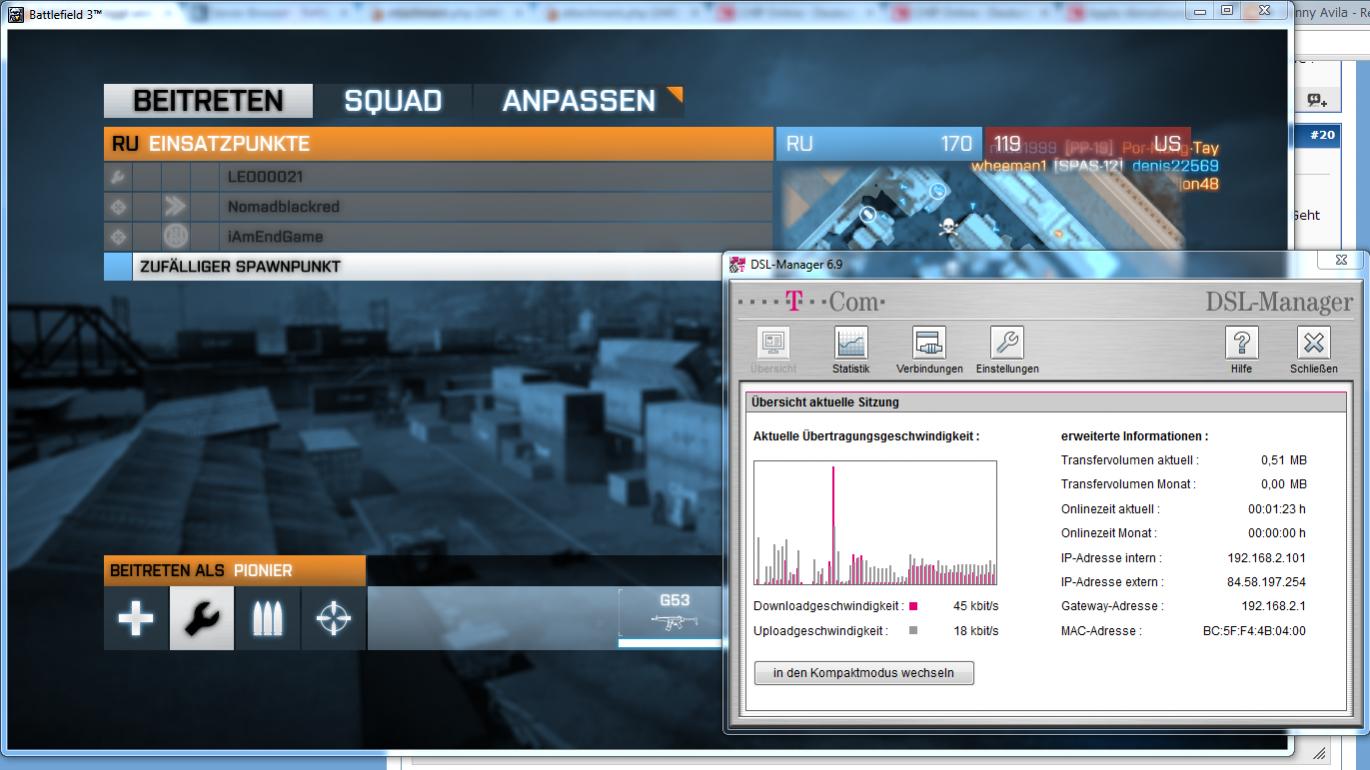Select the ammo bullets support class icon
Viewport: 1370px width, 770px height.
click(268, 618)
